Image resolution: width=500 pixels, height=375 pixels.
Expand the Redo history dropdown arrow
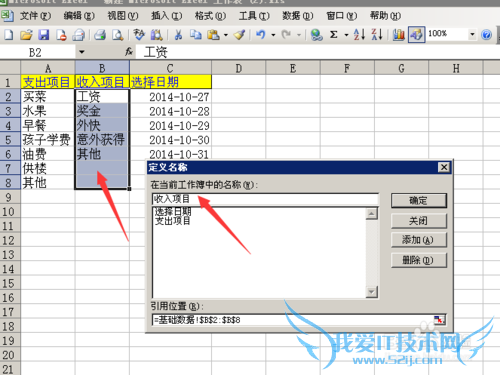(299, 35)
